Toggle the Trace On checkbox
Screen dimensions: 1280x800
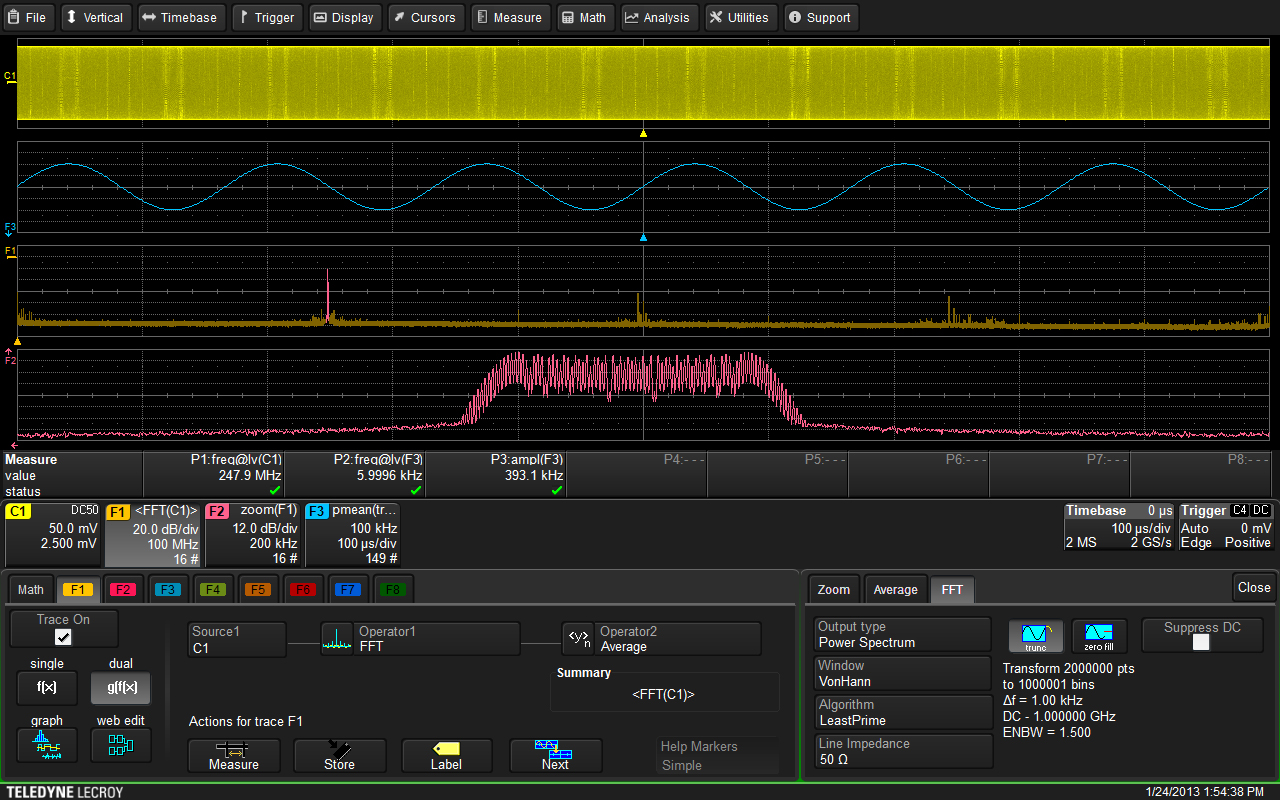point(63,637)
